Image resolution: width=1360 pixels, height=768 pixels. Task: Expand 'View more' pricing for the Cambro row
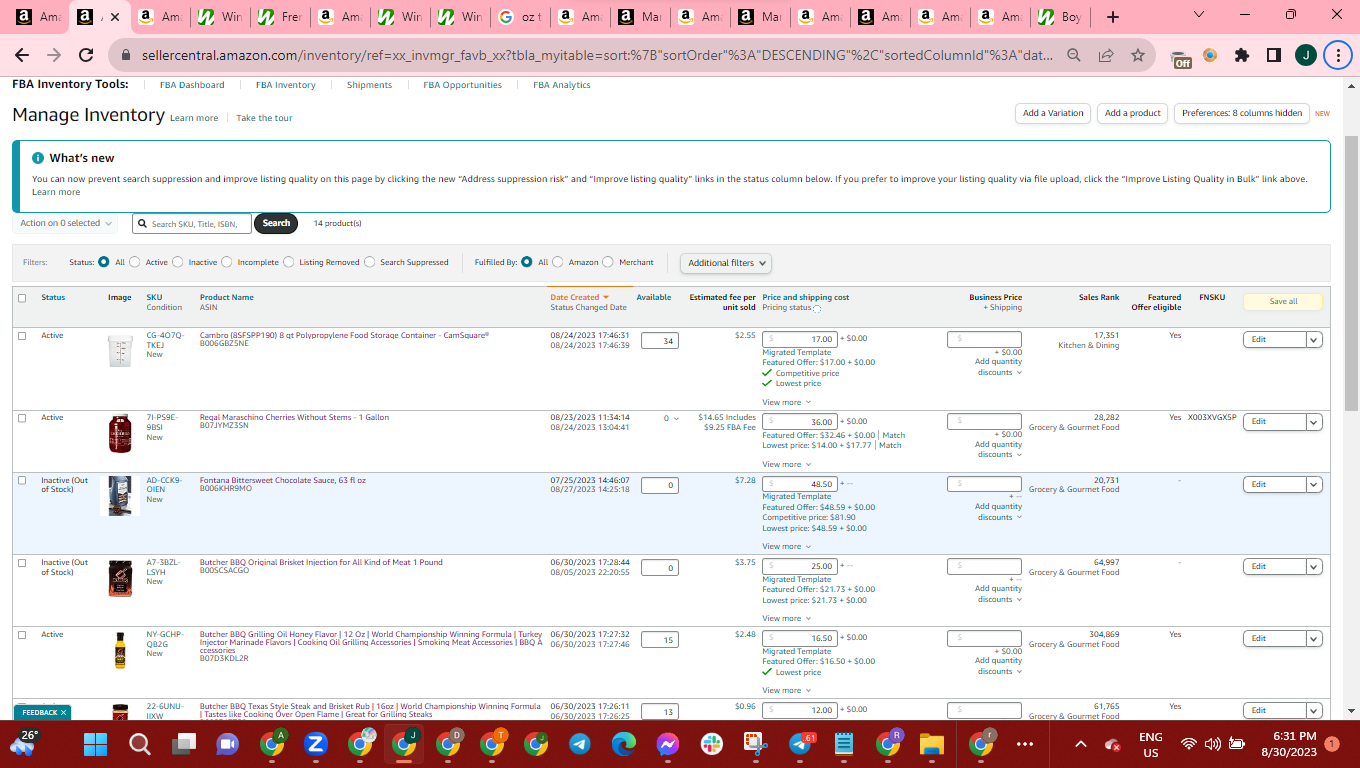785,402
